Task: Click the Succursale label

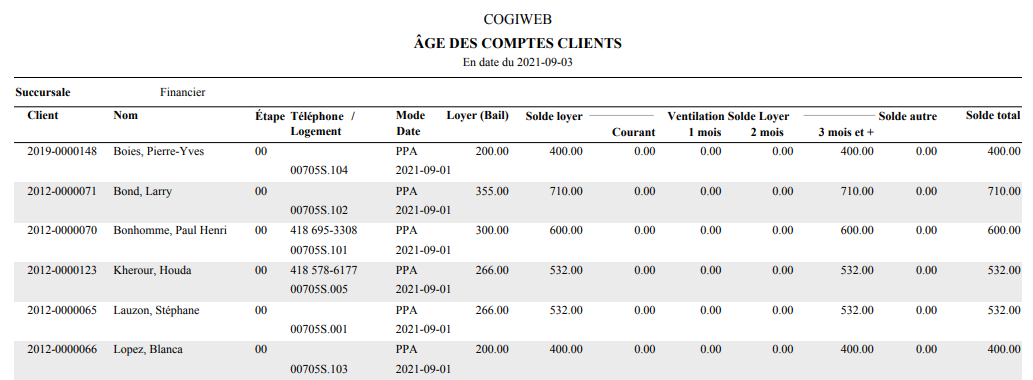Action: click(x=43, y=92)
